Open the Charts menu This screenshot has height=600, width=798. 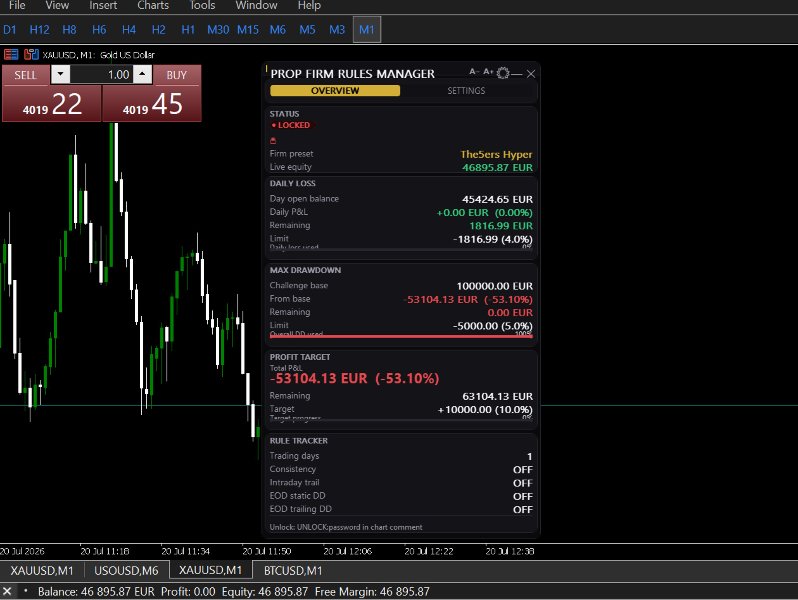(x=153, y=6)
